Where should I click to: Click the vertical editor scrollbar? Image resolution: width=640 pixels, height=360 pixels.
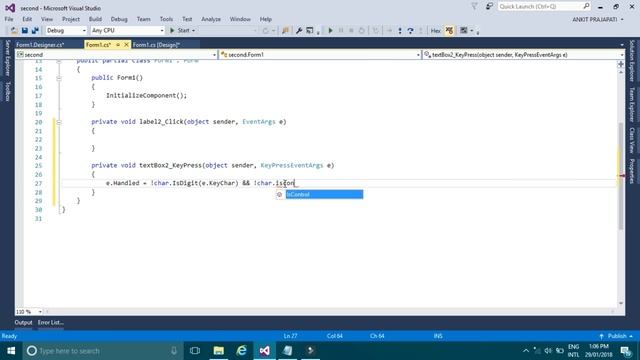pos(621,176)
